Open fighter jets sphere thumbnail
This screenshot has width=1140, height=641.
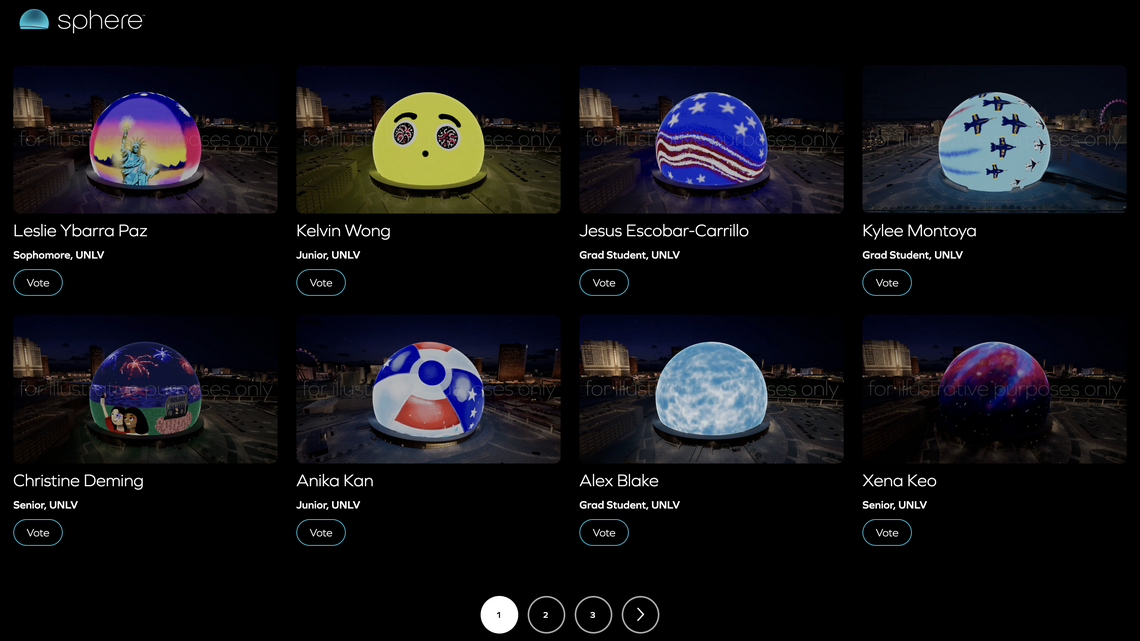pos(994,139)
